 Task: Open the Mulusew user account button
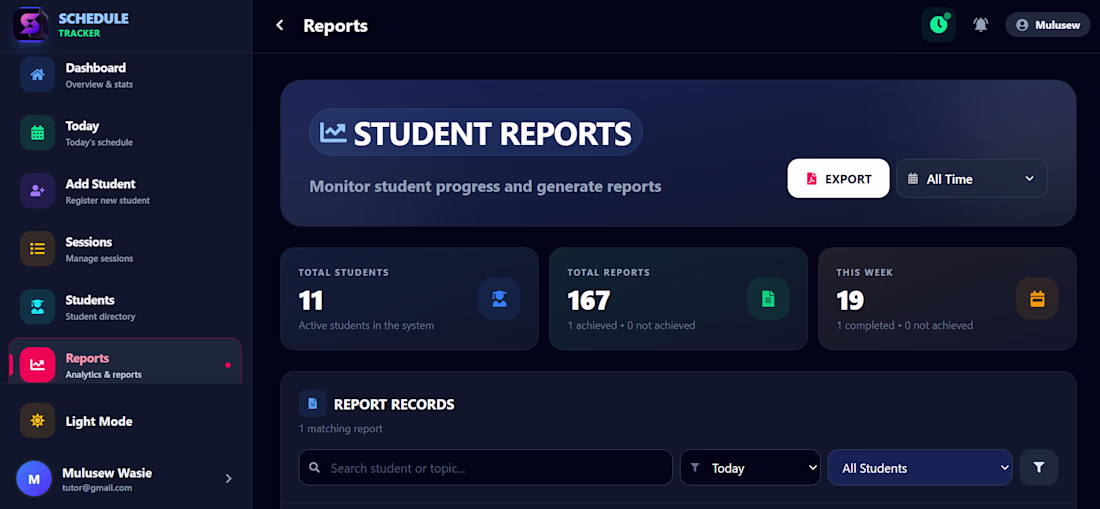[x=1047, y=25]
